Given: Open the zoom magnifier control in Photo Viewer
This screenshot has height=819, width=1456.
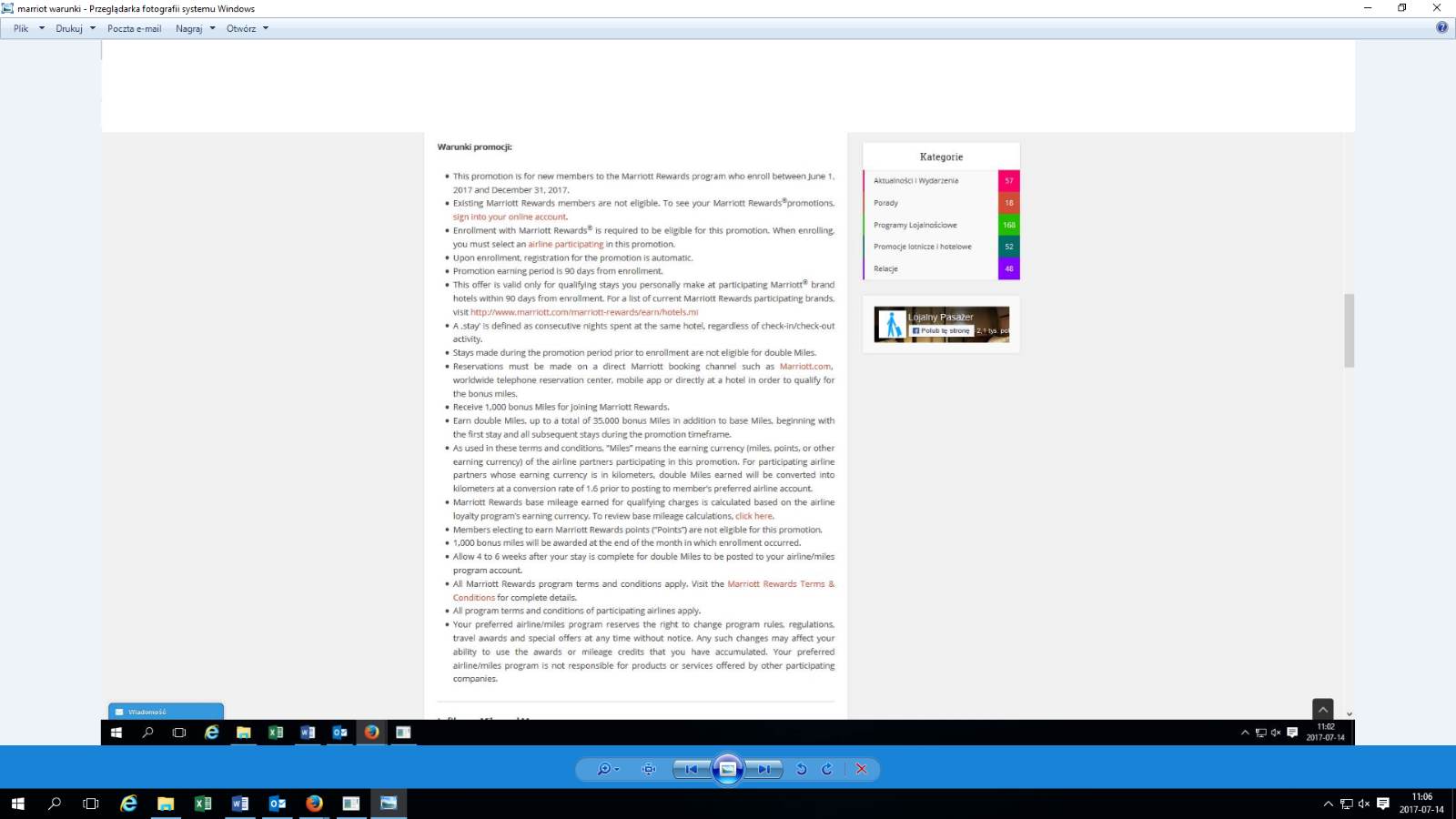Looking at the screenshot, I should 607,769.
